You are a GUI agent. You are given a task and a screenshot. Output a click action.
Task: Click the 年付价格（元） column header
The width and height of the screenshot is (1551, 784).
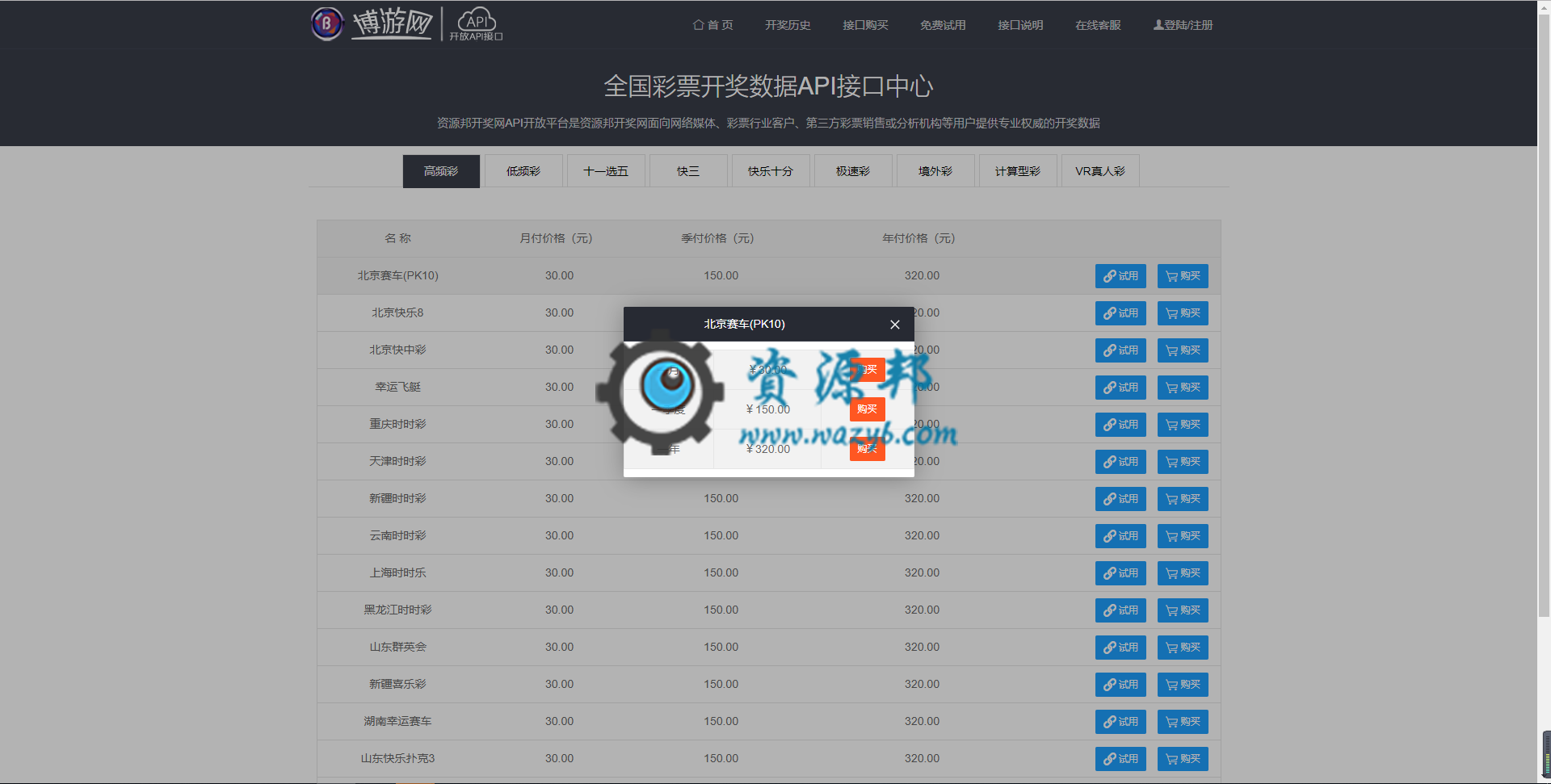[x=918, y=238]
